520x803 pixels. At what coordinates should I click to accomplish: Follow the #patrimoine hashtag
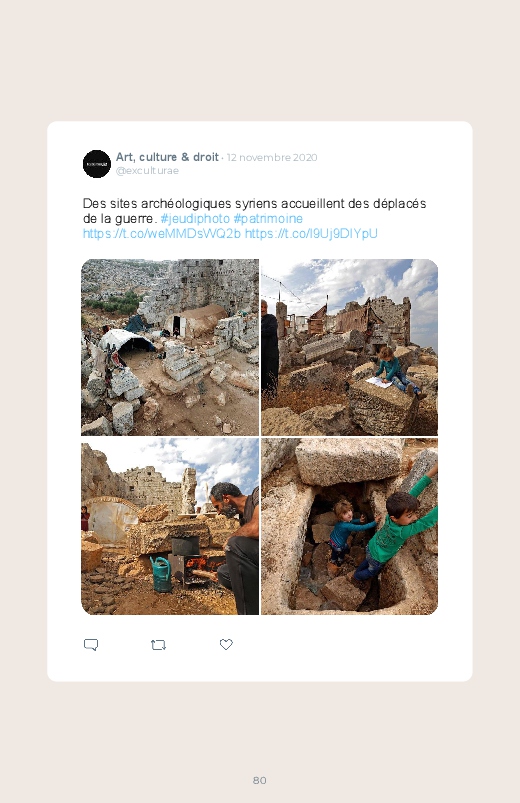(x=268, y=218)
